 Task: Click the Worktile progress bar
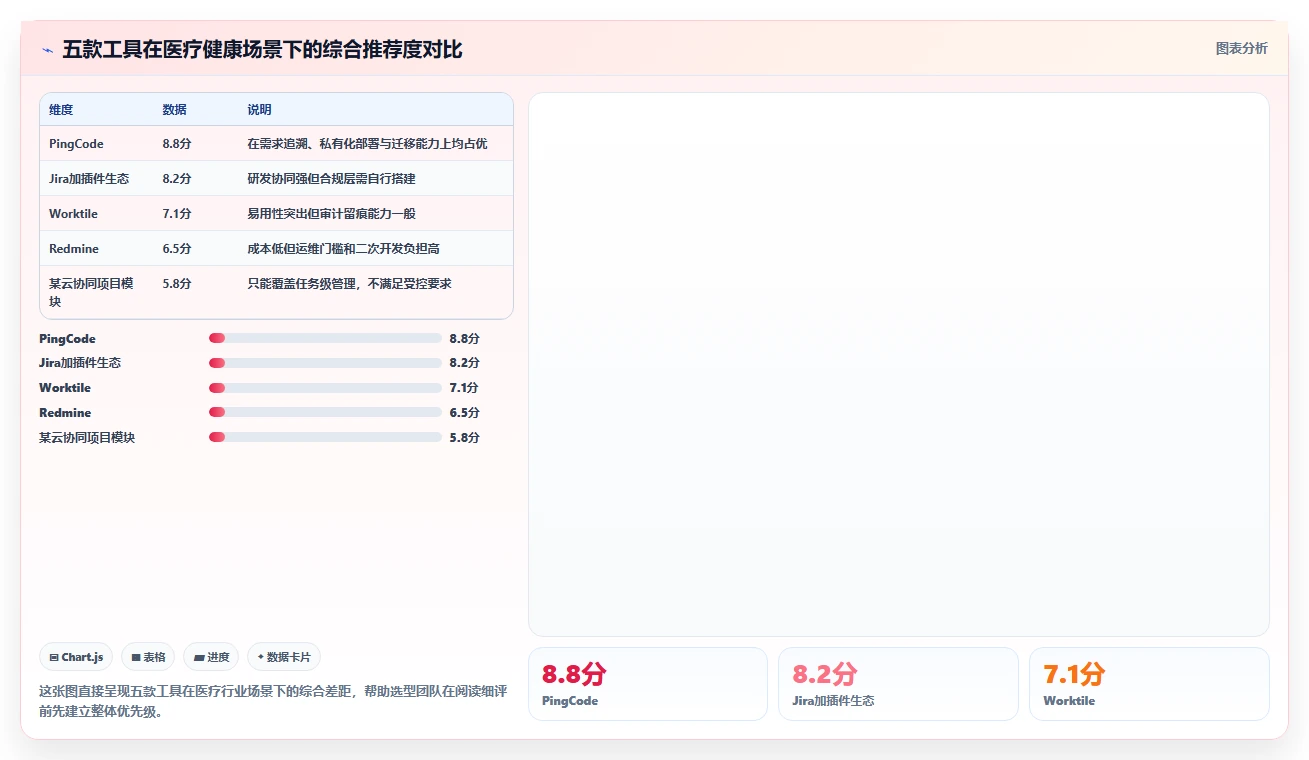pyautogui.click(x=325, y=388)
